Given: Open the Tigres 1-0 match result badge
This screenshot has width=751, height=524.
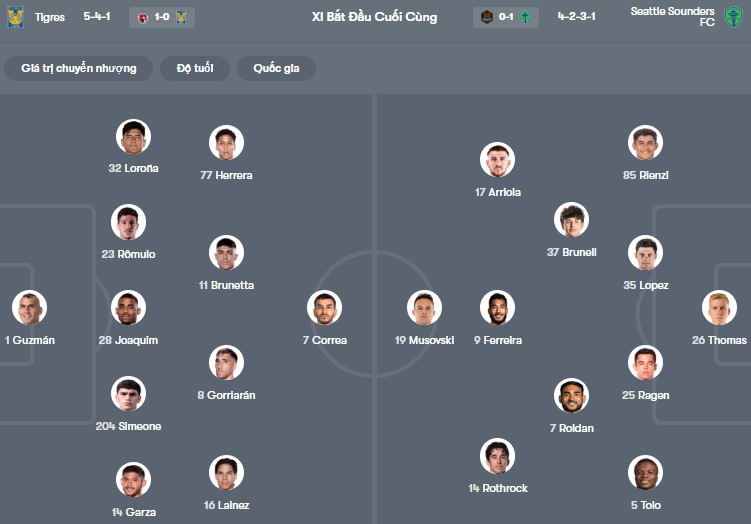Looking at the screenshot, I should coord(162,17).
